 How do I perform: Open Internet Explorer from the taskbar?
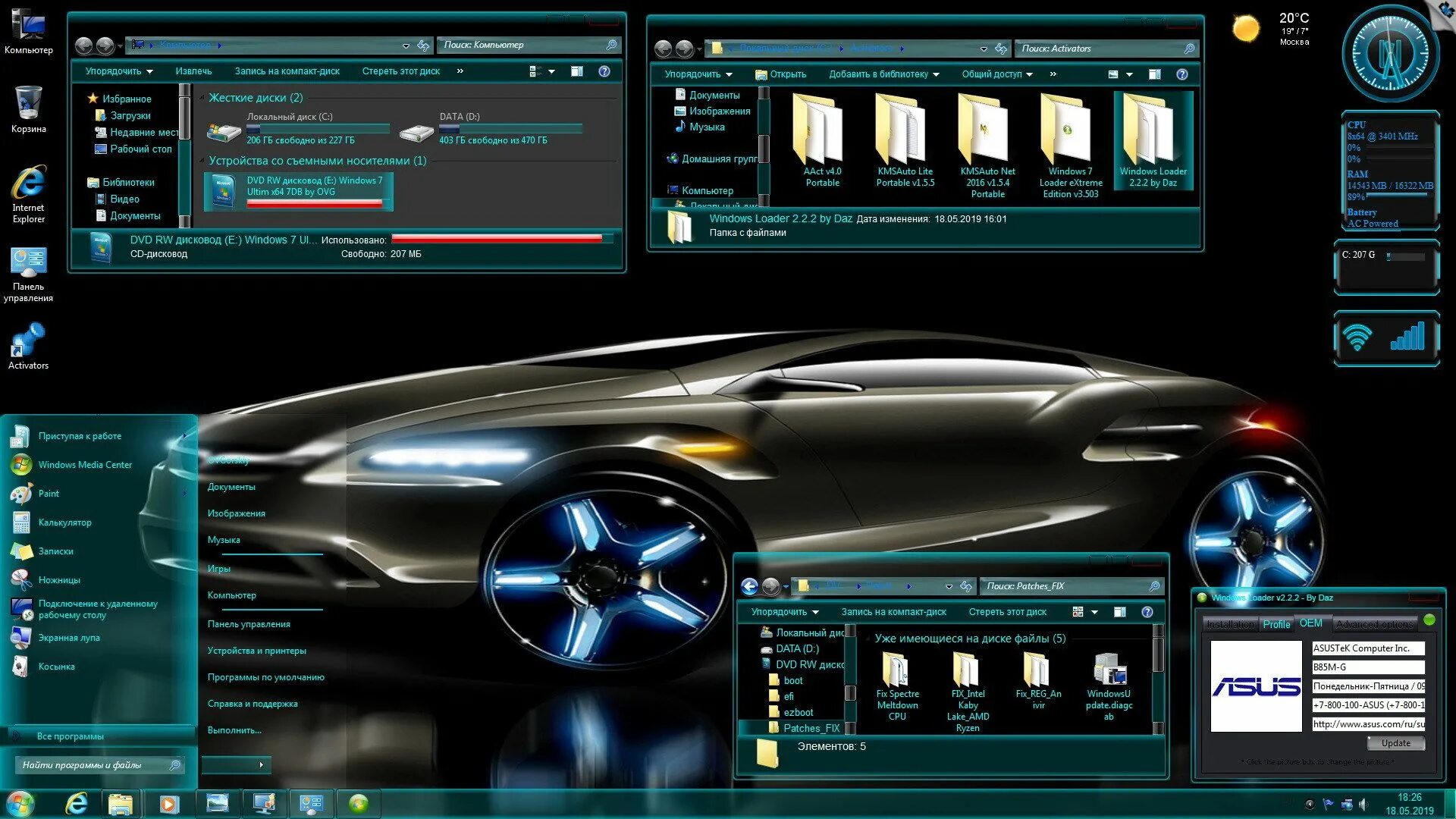pos(77,803)
